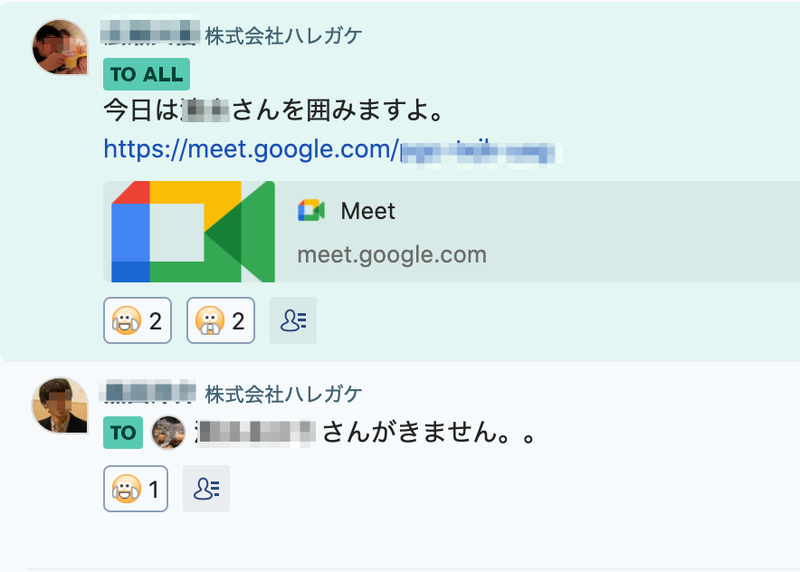This screenshot has width=800, height=572.
Task: Toggle first reaction with count 2
Action: [x=137, y=320]
